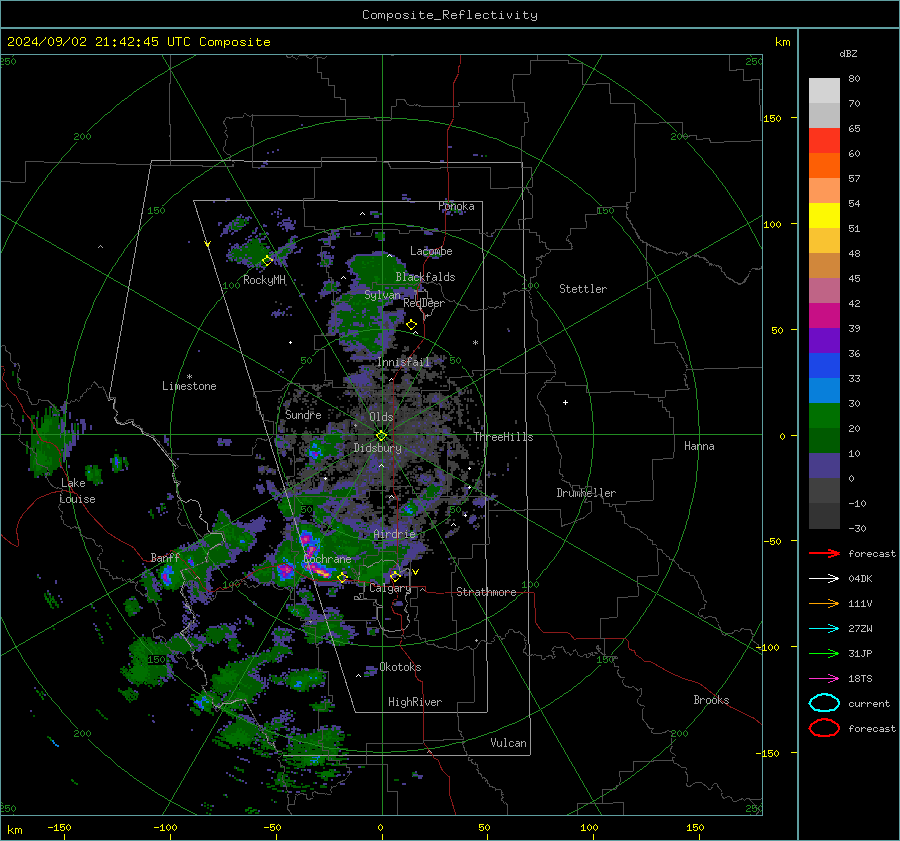Click the asterisk marker east of Innisfail
Image resolution: width=900 pixels, height=841 pixels.
(475, 343)
